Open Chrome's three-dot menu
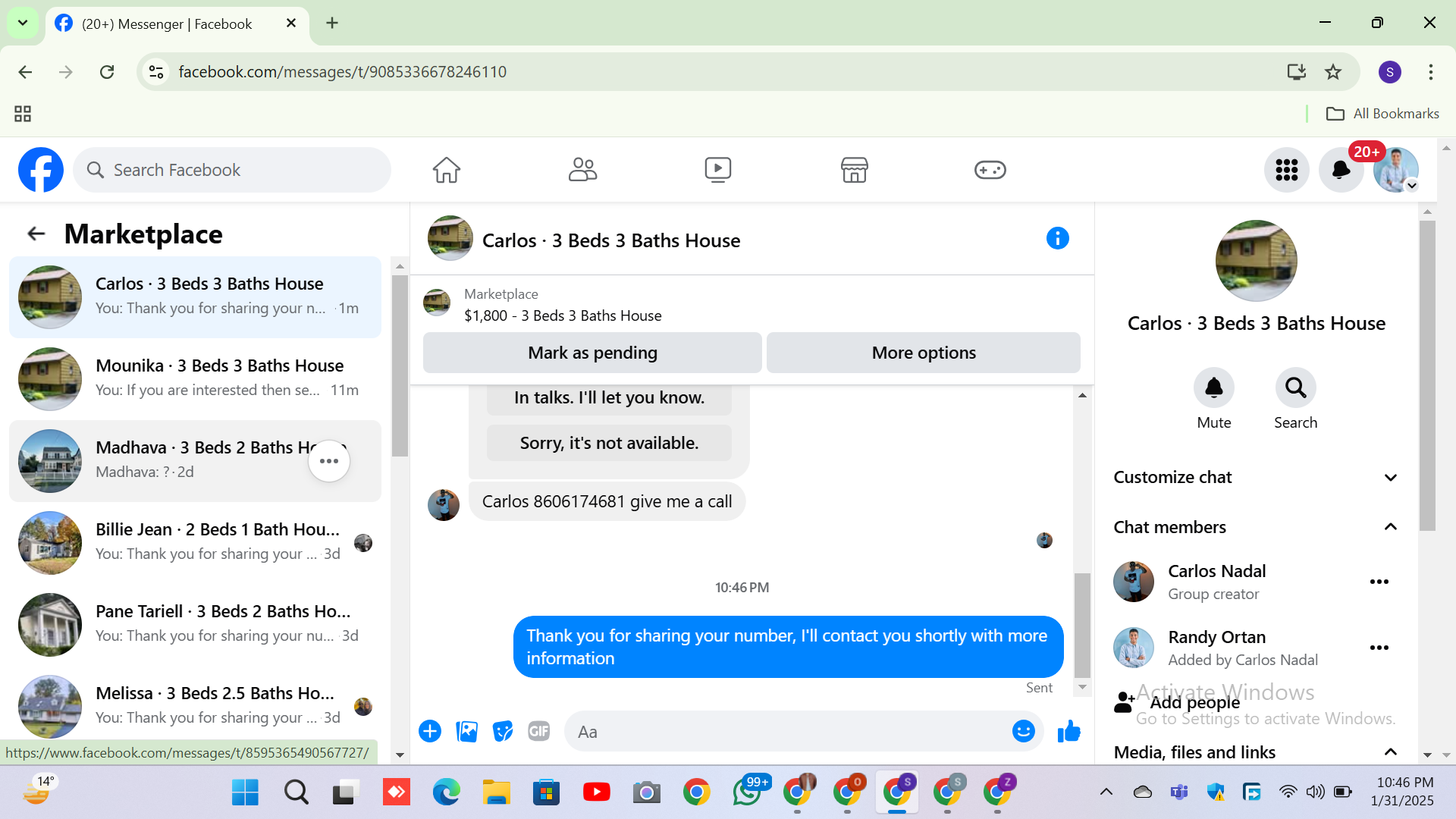The width and height of the screenshot is (1456, 819). click(1431, 72)
